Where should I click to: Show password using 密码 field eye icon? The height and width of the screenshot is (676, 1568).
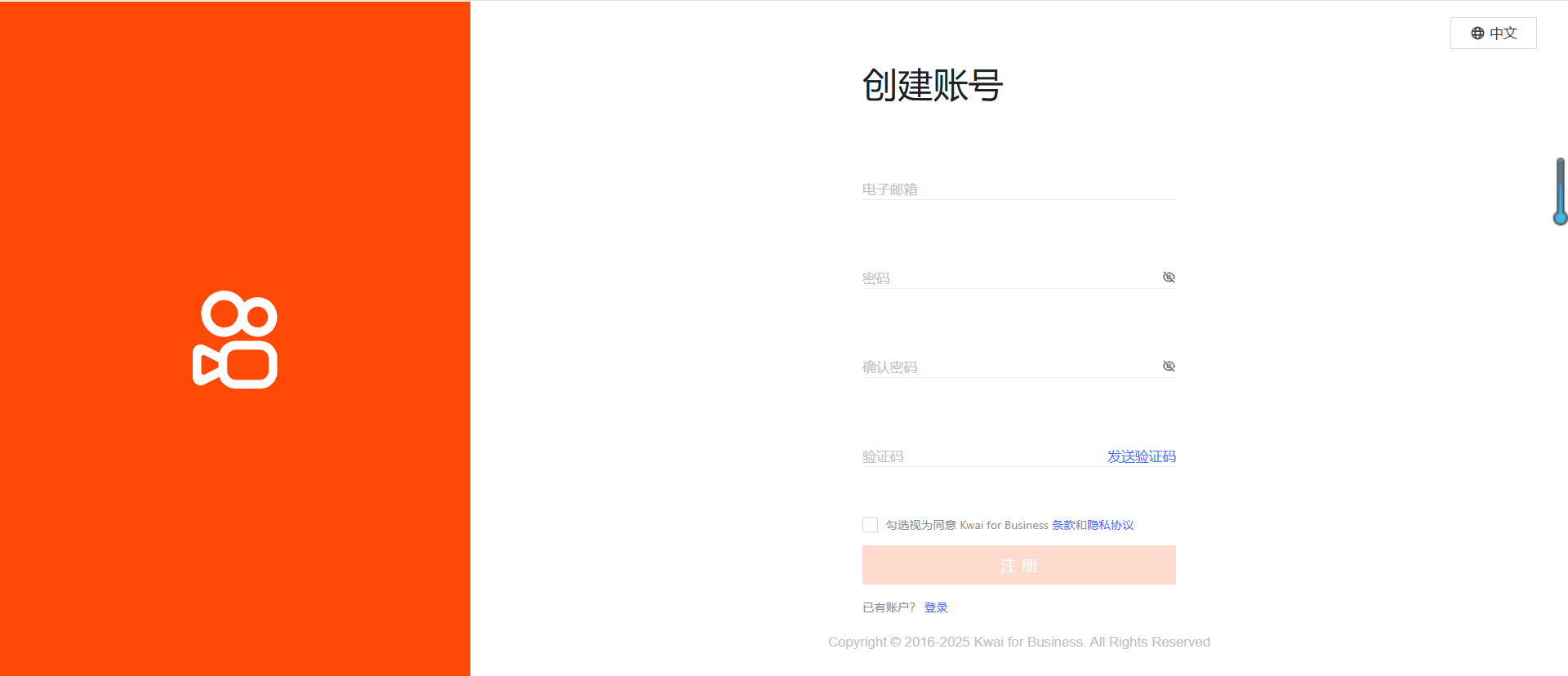[1169, 278]
